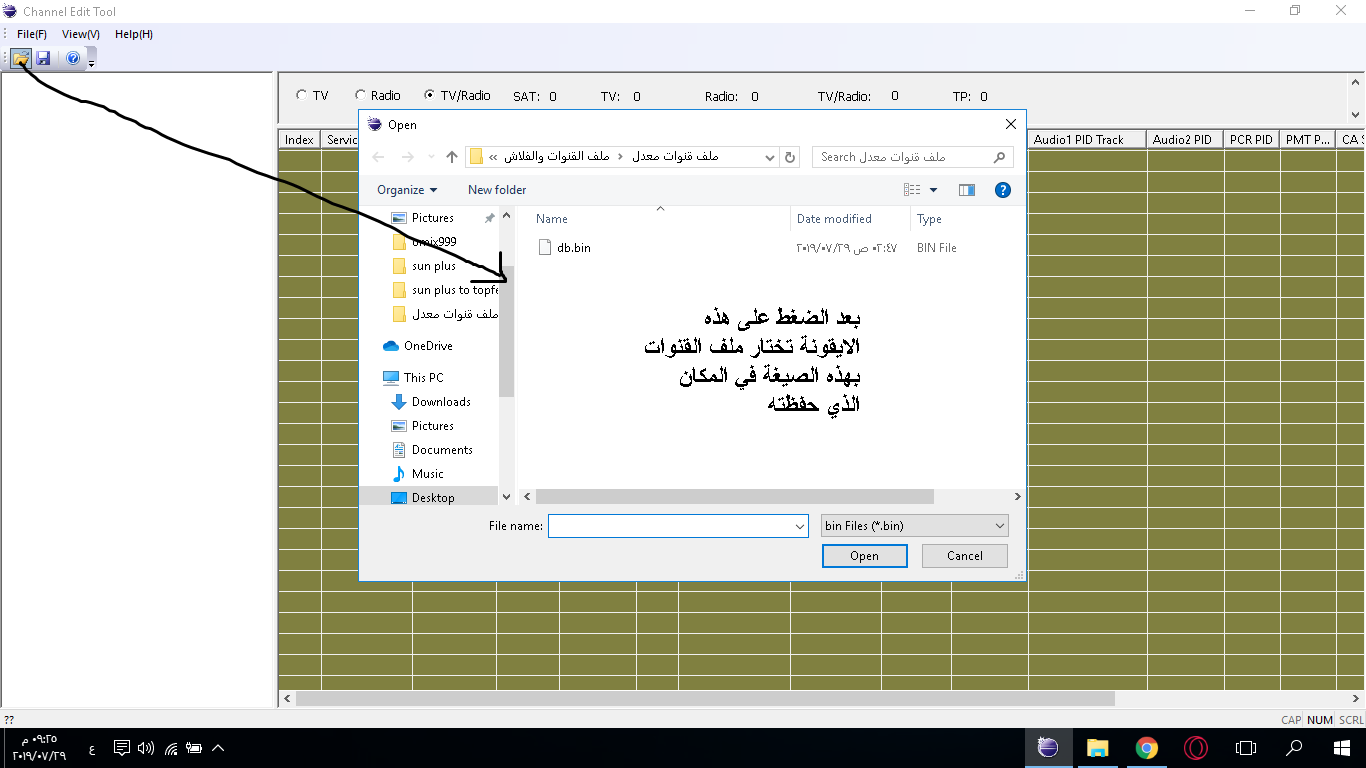Click the volume icon in system tray
The height and width of the screenshot is (768, 1366).
(146, 747)
